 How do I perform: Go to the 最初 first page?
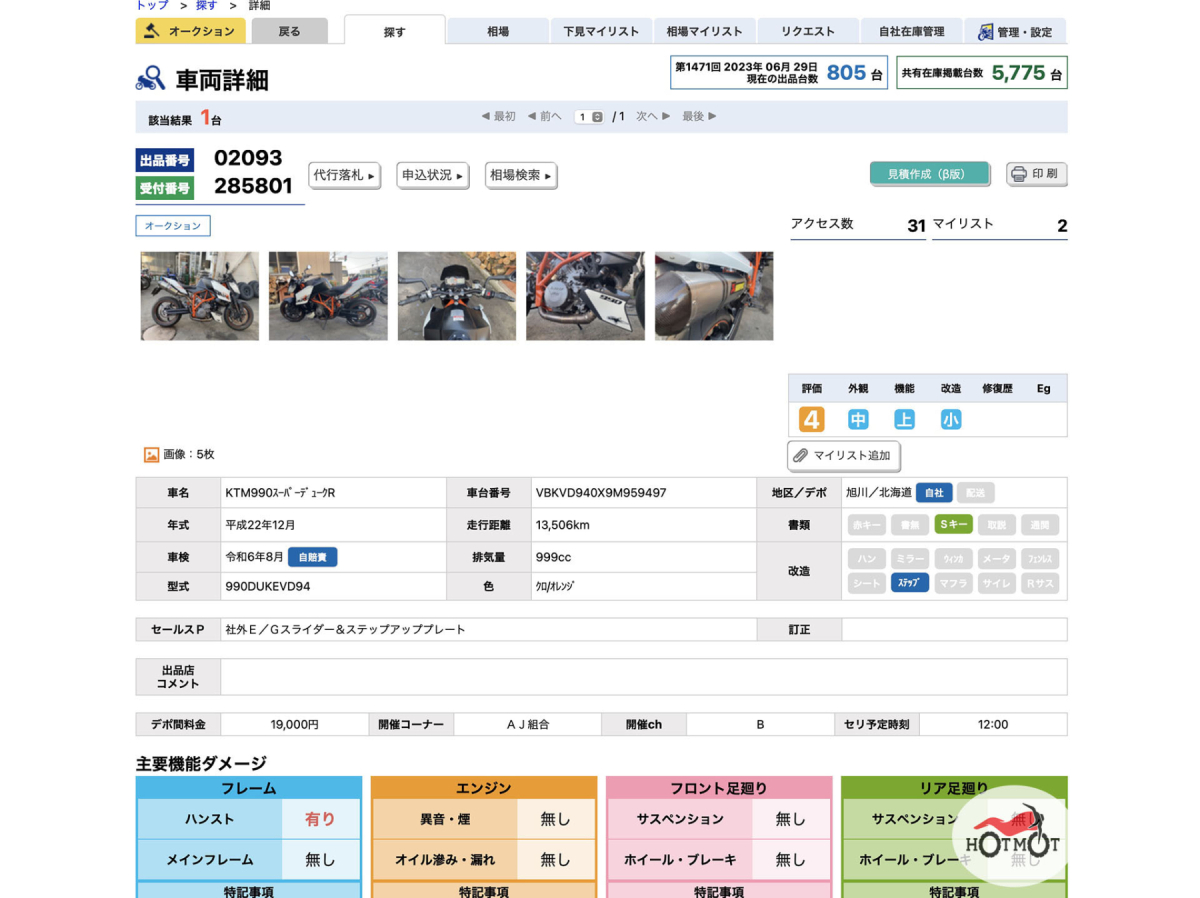click(x=498, y=116)
